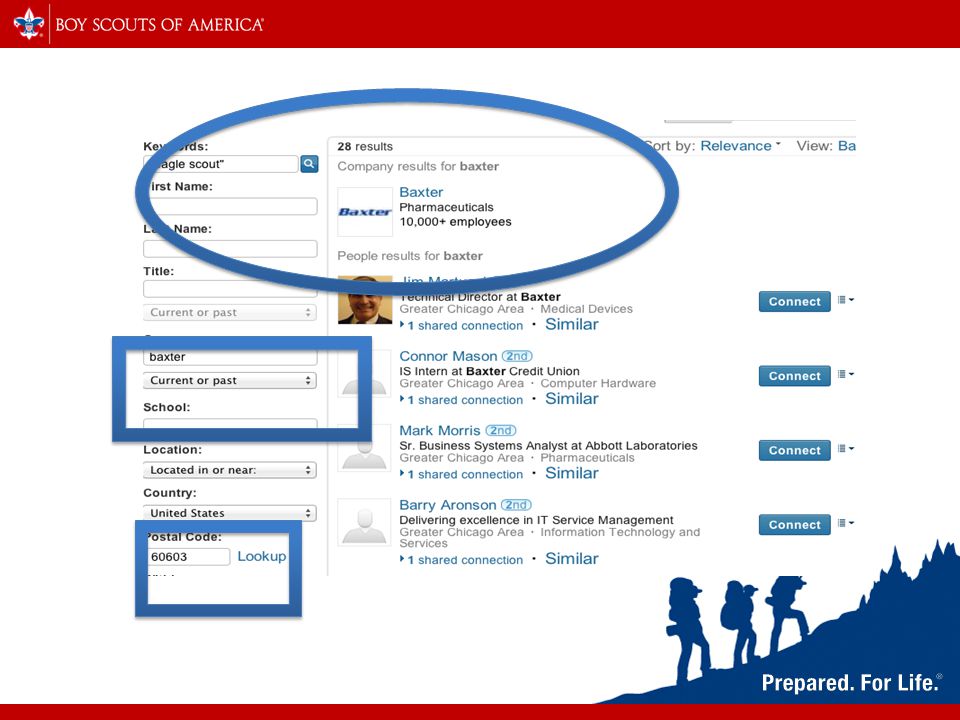960x720 pixels.
Task: Open the list menu icon beside Jim's Connect
Action: (x=846, y=300)
